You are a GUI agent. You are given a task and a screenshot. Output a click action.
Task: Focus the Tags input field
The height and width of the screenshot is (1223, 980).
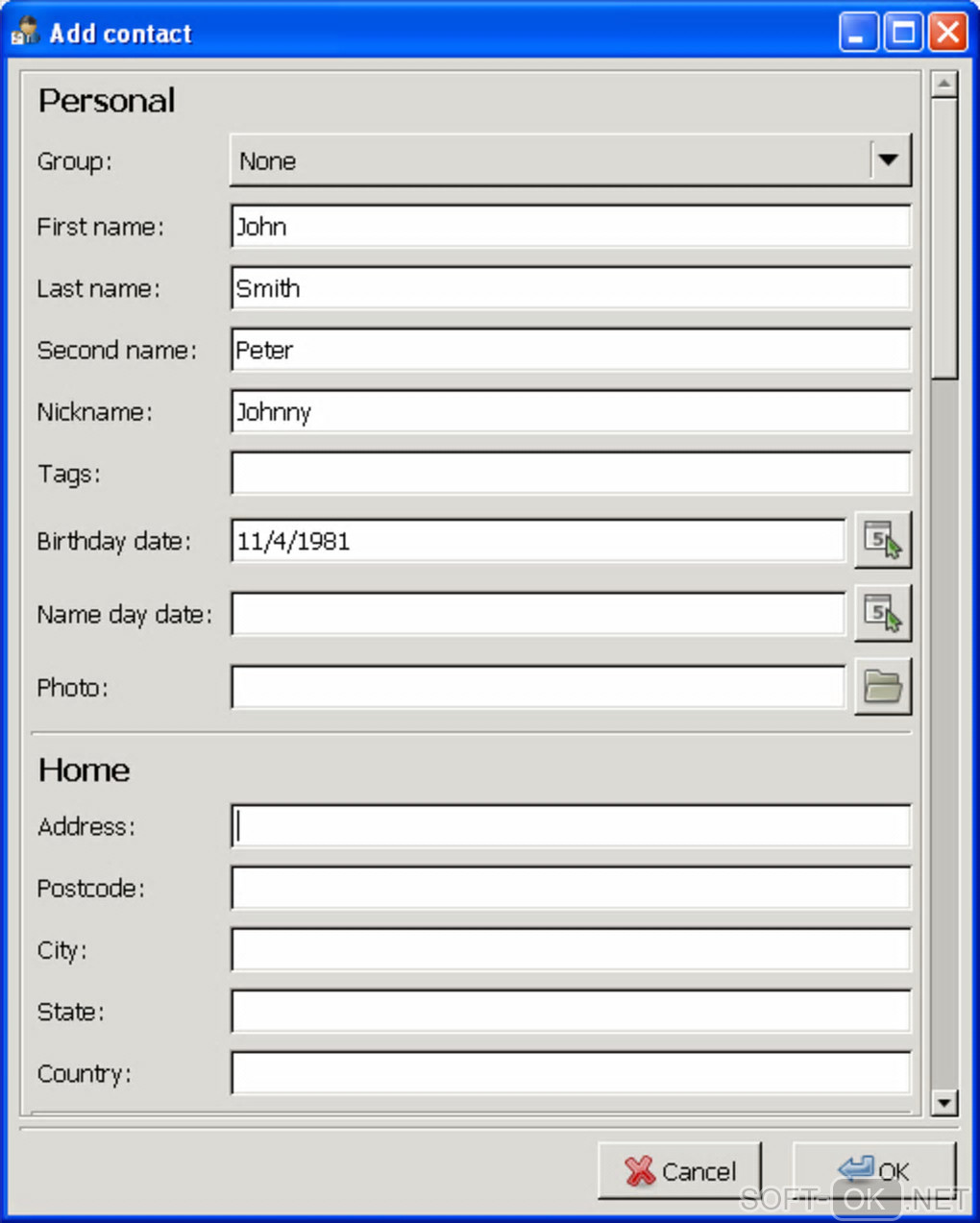[x=571, y=474]
